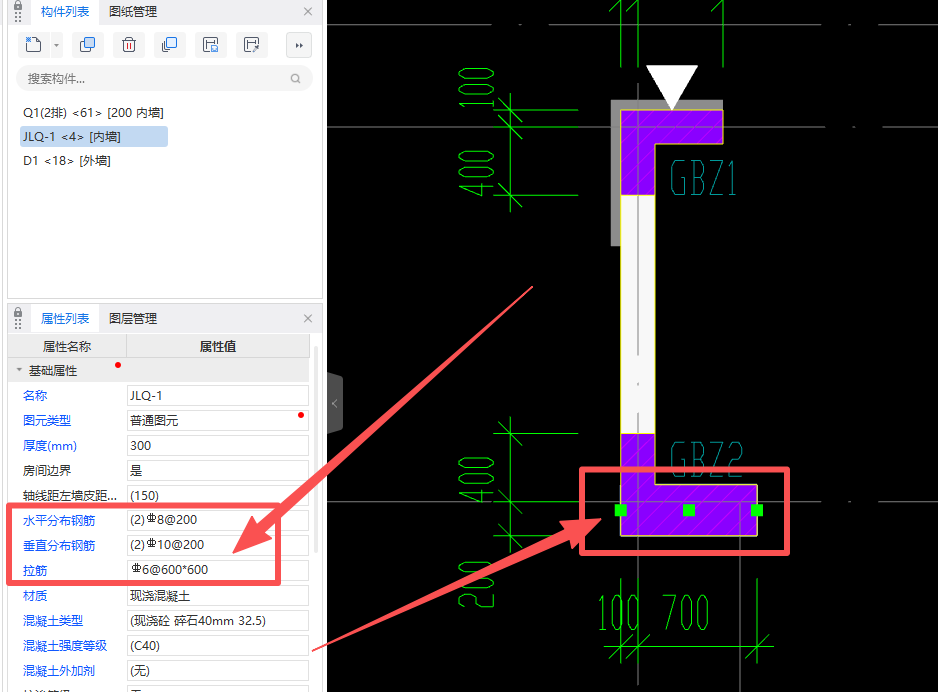Click the 拉筋 property label
Screen dimensions: 938x692
pyautogui.click(x=35, y=571)
